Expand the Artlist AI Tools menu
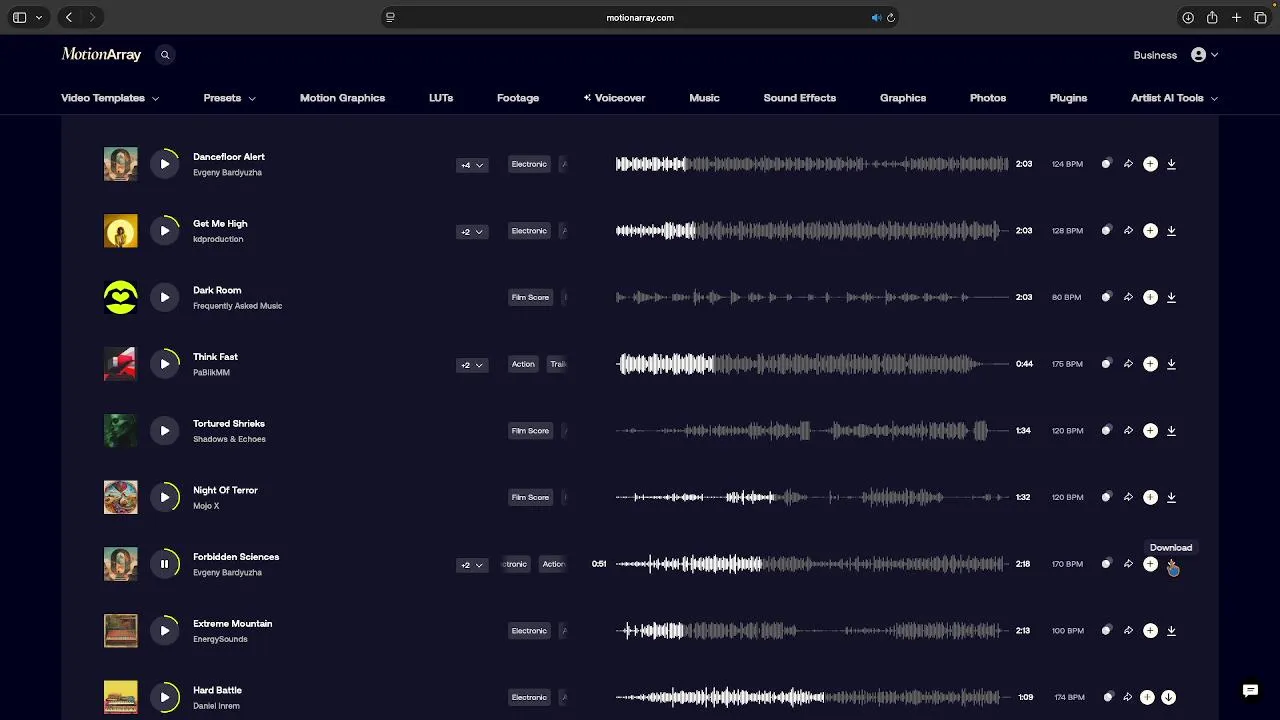This screenshot has width=1280, height=720. tap(1174, 98)
